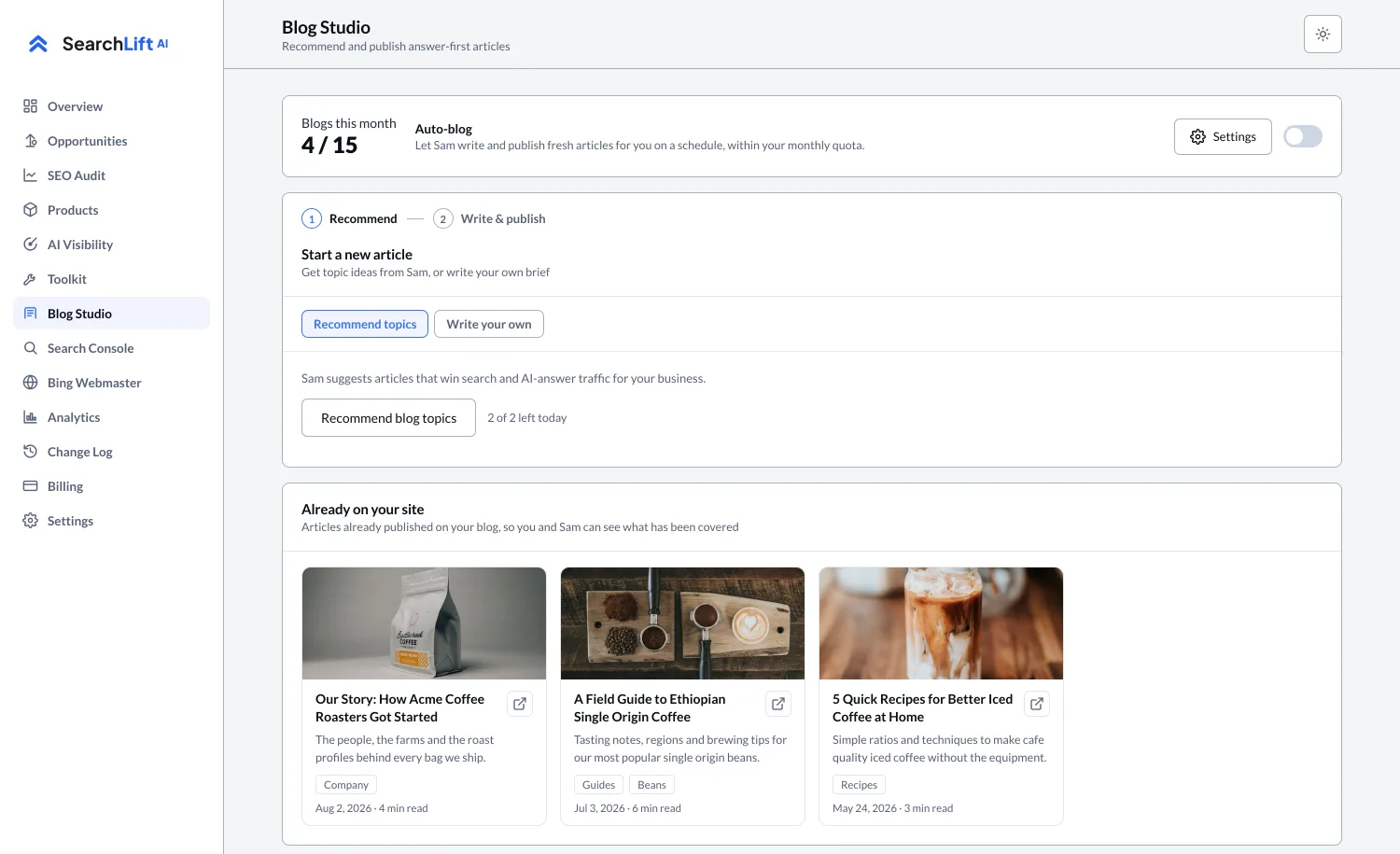Click 'Our Story: How Acme Coffee Roasters Got Started' title
1400x854 pixels.
click(x=400, y=707)
